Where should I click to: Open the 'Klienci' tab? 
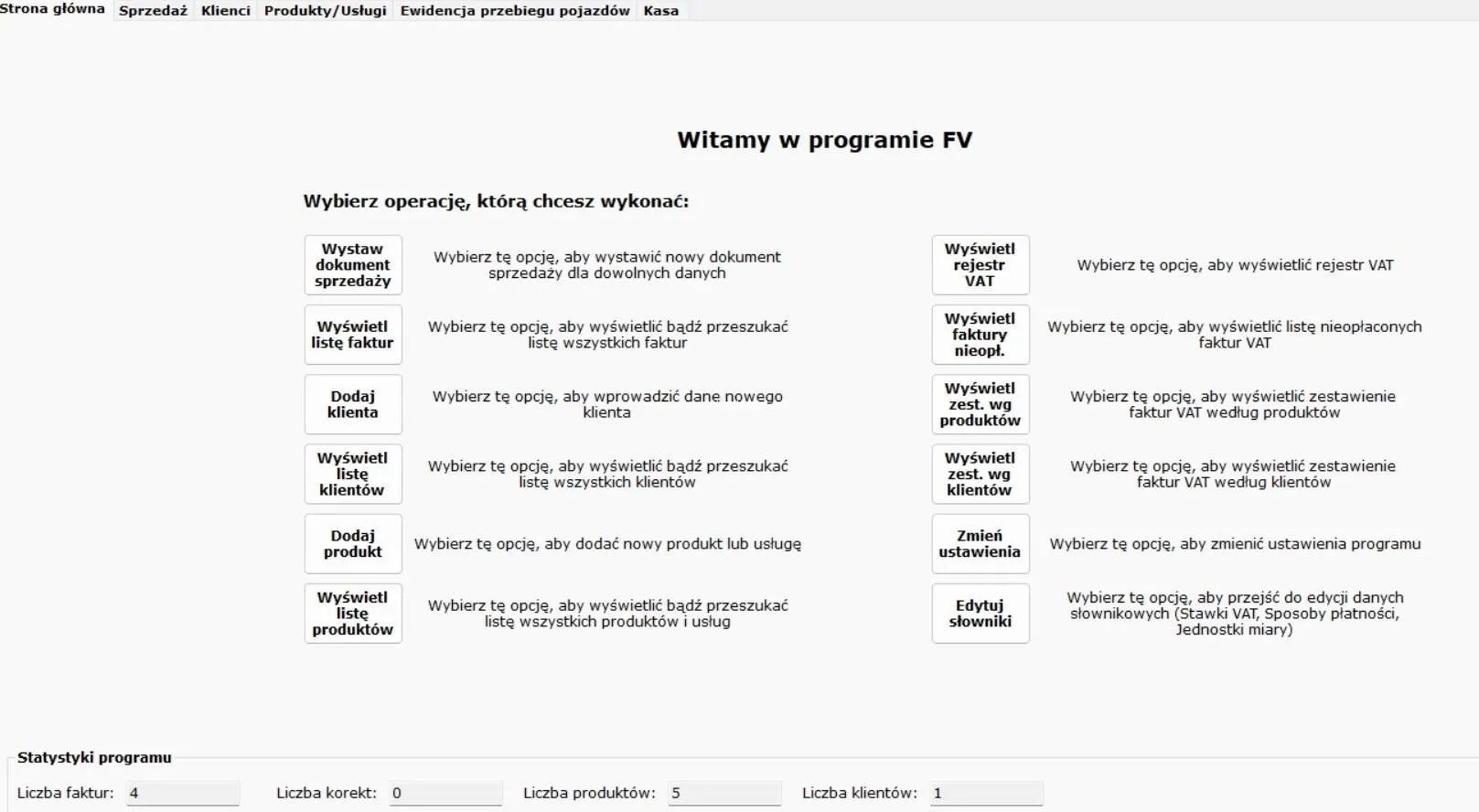click(225, 11)
